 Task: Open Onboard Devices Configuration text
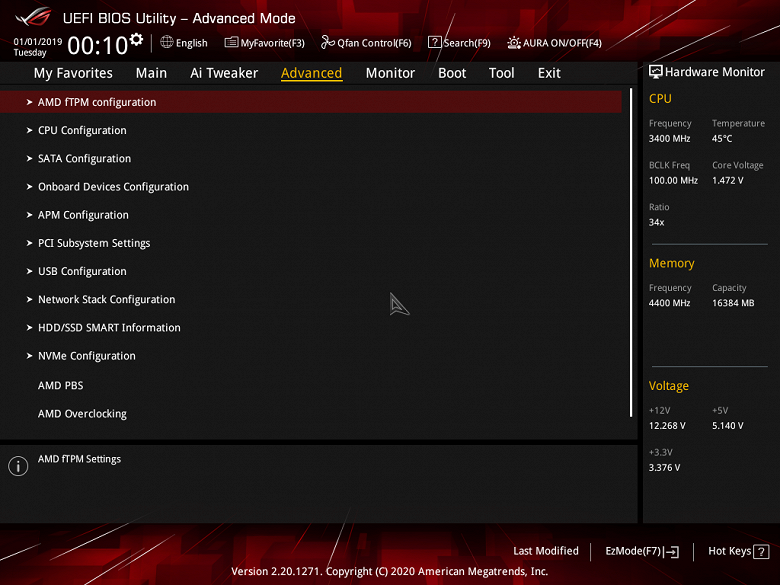113,187
